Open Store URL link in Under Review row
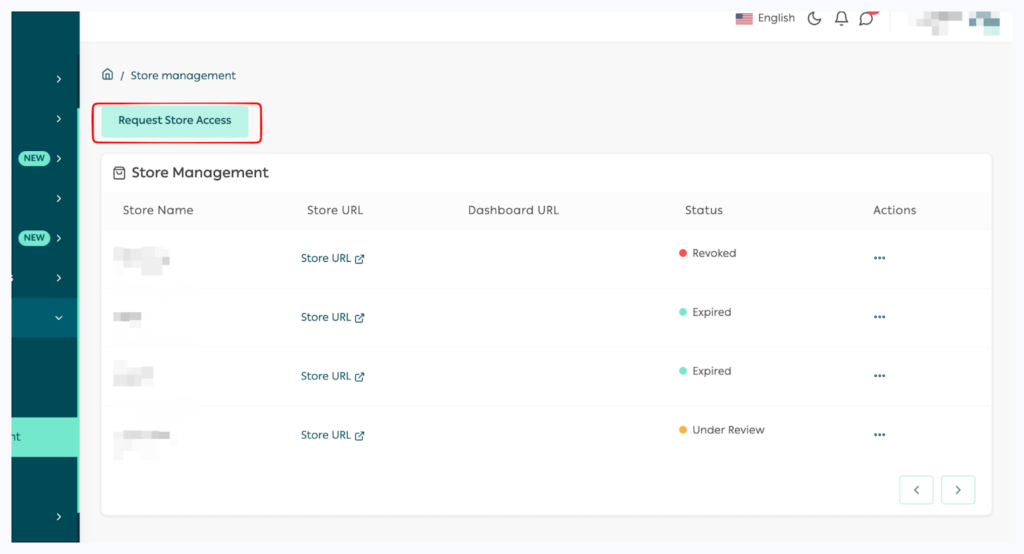 [332, 435]
